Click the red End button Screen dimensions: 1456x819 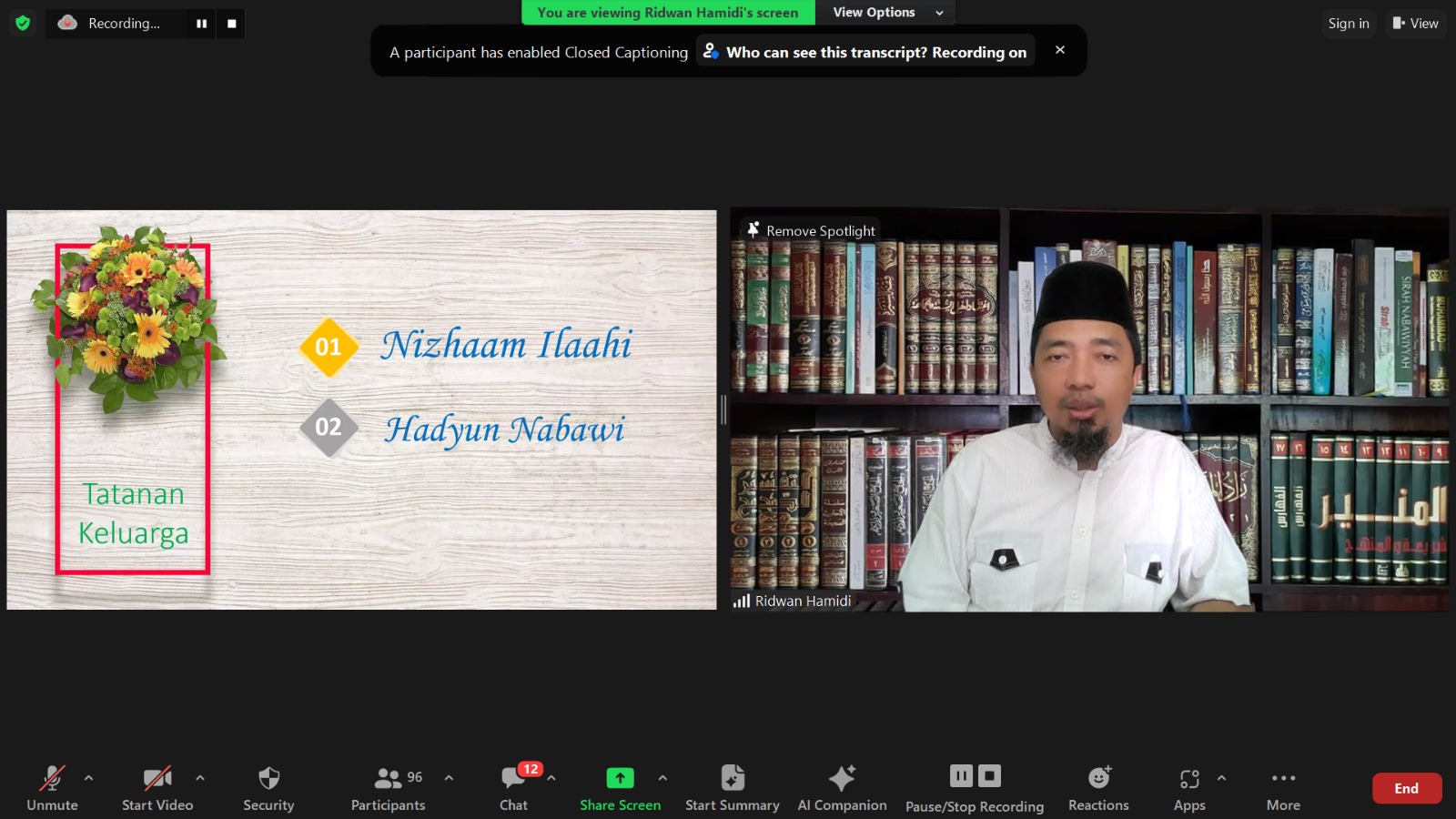tap(1406, 788)
